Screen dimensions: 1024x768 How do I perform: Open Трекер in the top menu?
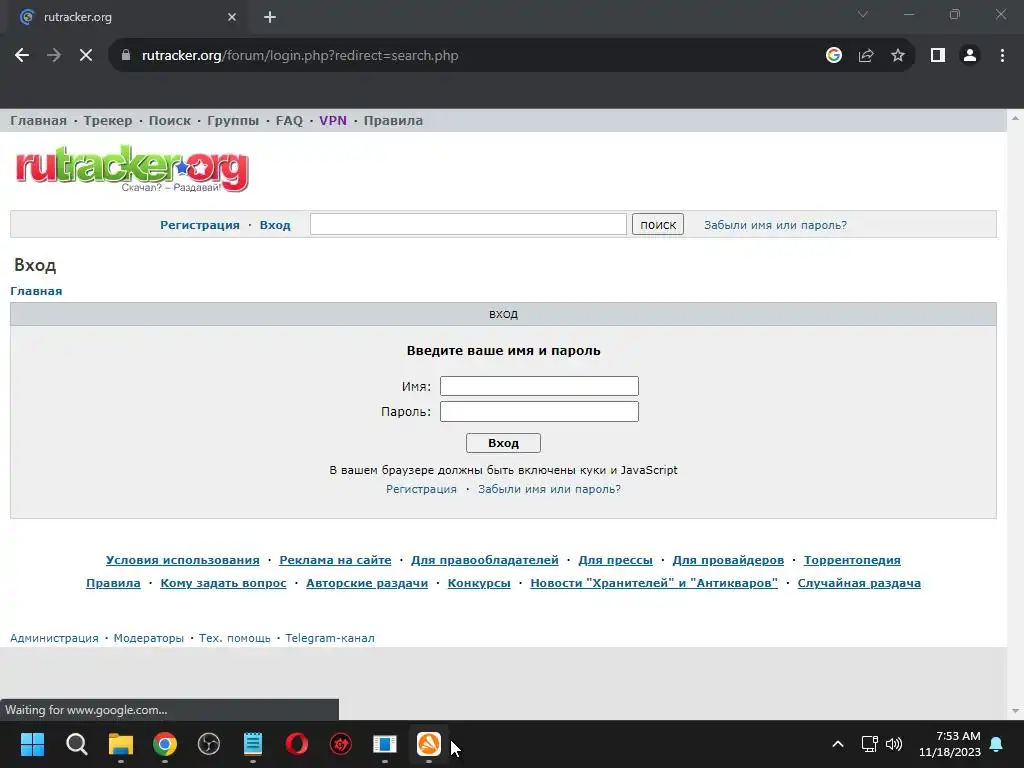point(108,121)
